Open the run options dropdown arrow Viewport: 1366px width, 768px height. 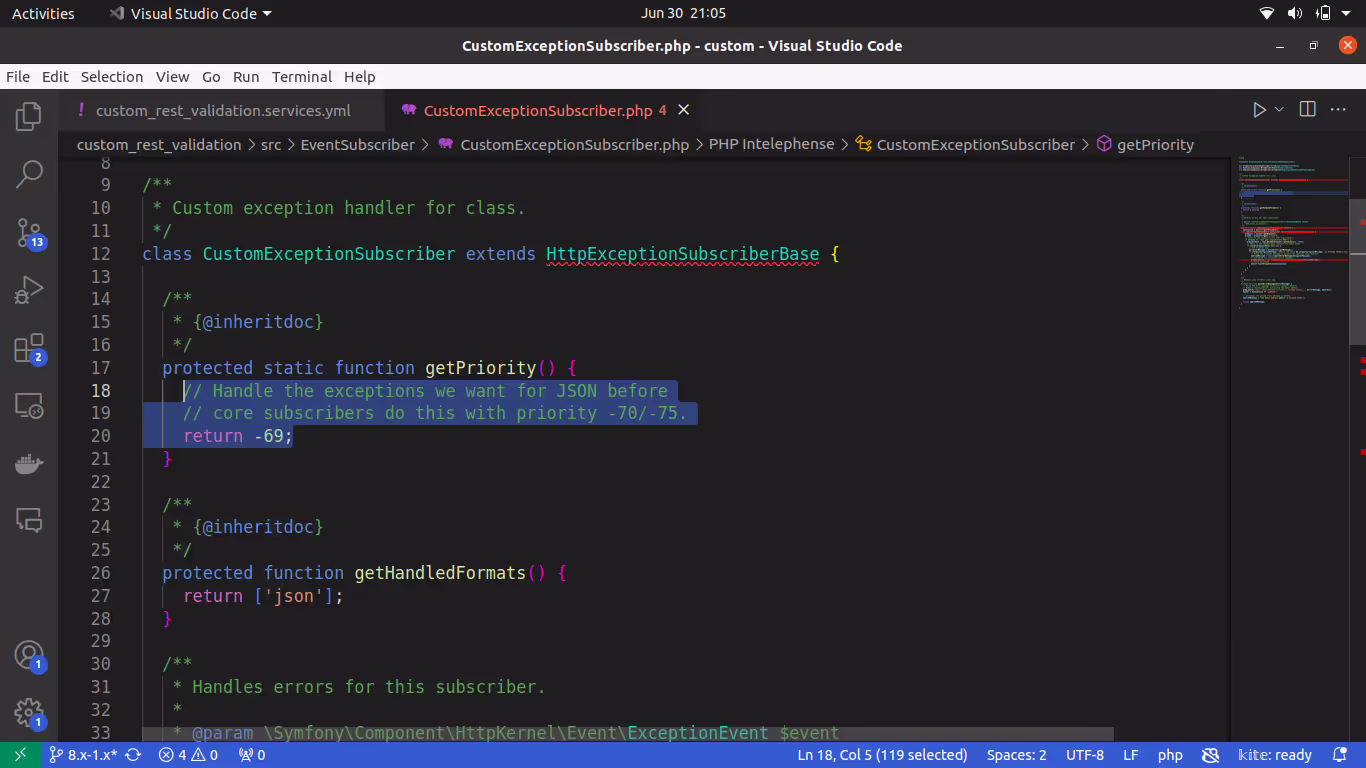pyautogui.click(x=1279, y=110)
